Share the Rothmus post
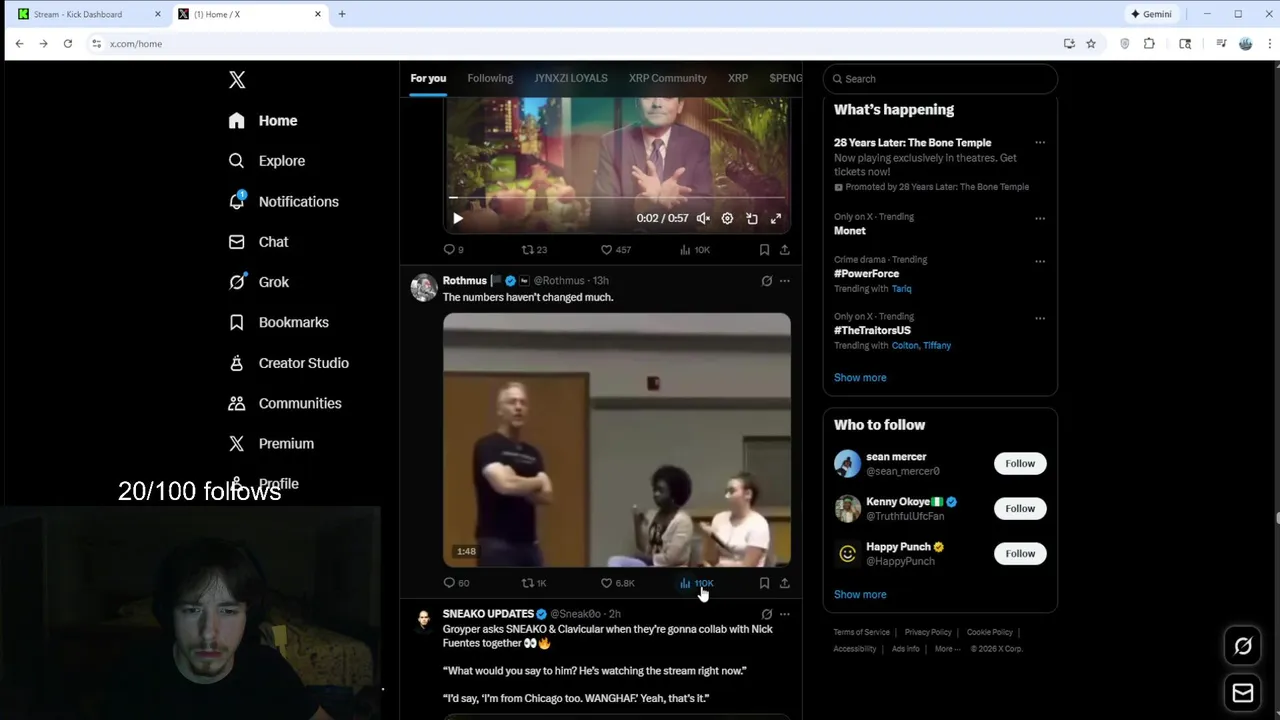 tap(785, 583)
